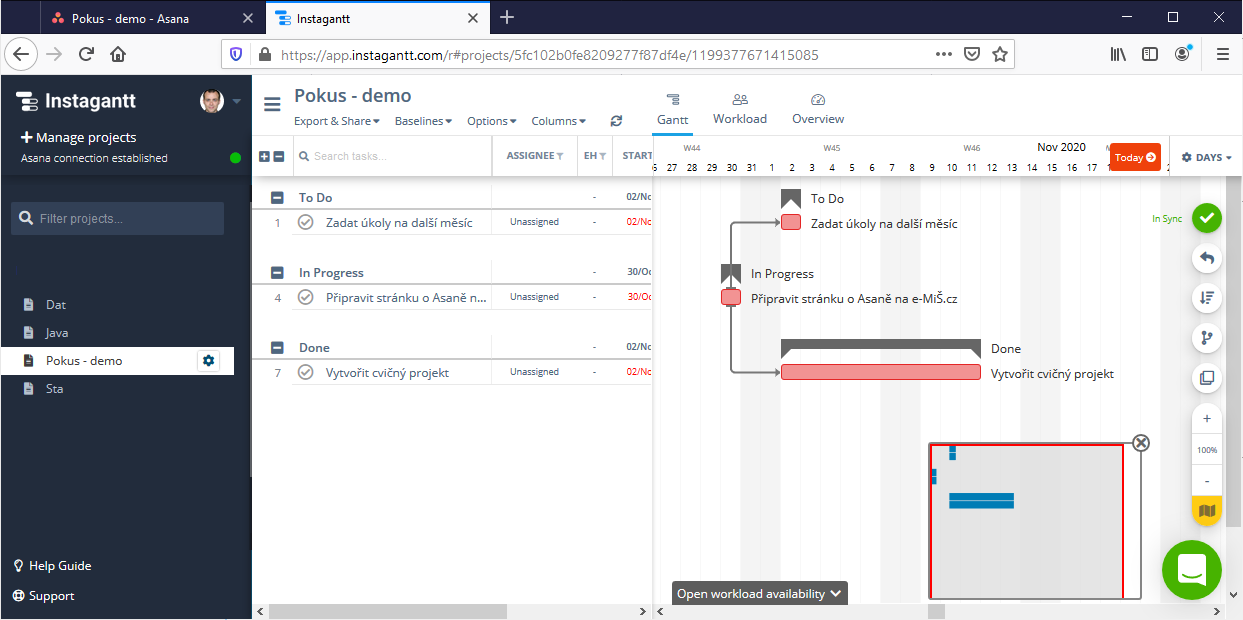Open the green chat bubble widget
Image resolution: width=1243 pixels, height=620 pixels.
[1191, 570]
